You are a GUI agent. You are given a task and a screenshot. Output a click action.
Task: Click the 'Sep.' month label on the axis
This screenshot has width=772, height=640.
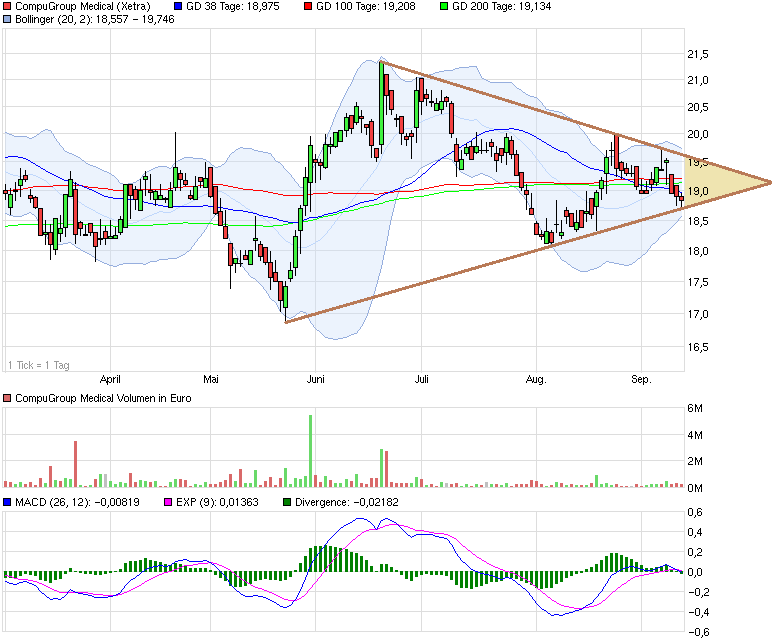pos(642,379)
